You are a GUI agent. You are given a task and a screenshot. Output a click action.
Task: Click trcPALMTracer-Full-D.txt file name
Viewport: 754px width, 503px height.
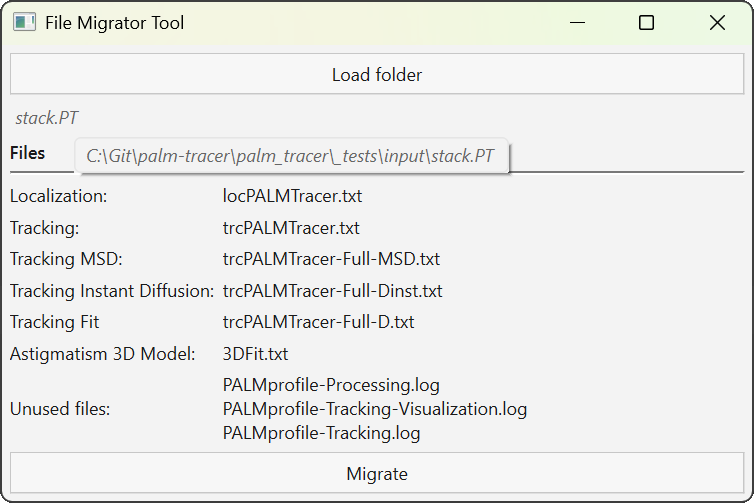[x=318, y=322]
